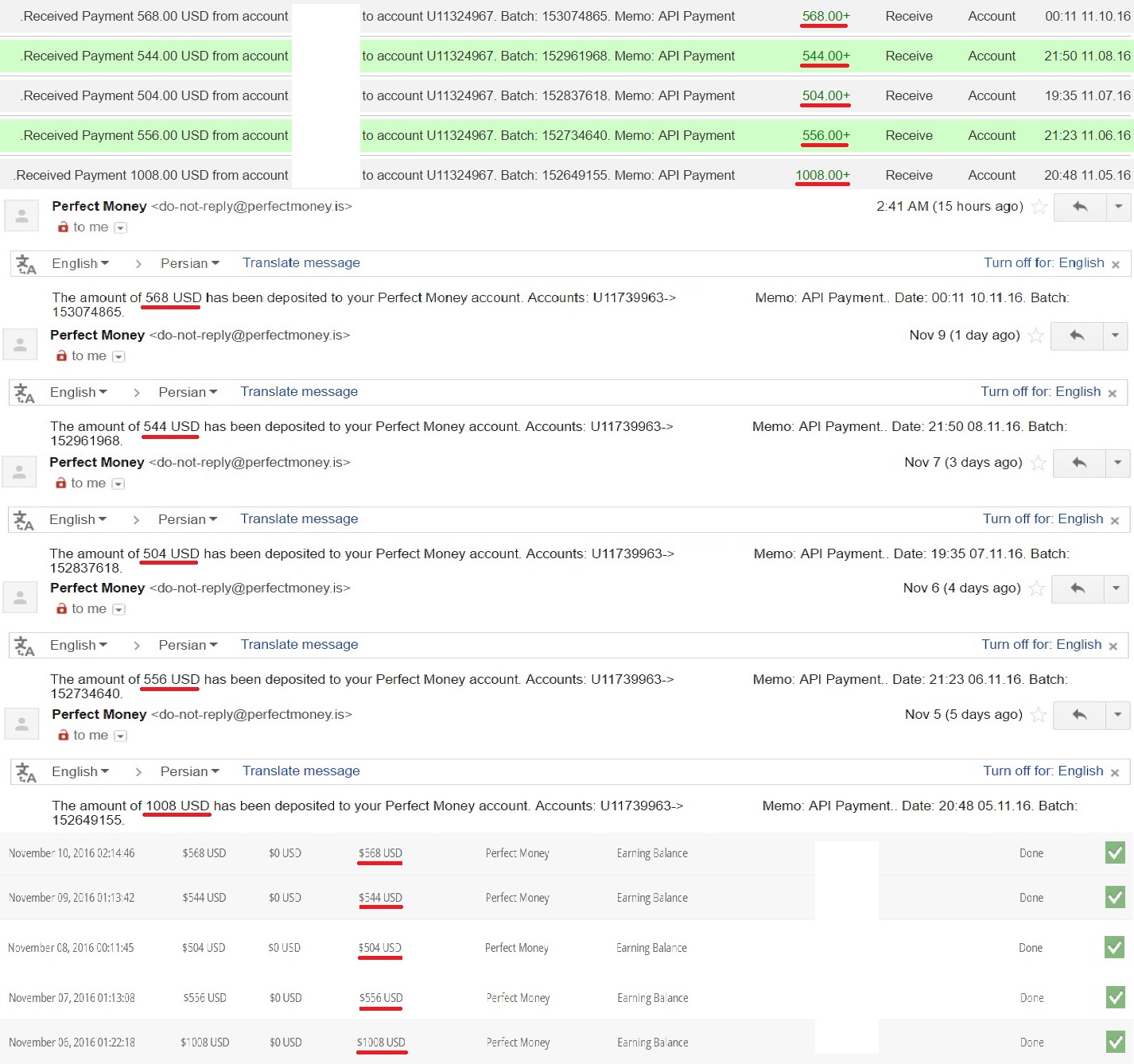The height and width of the screenshot is (1064, 1134).
Task: Select 1008.00+ amount in payment history
Action: (822, 175)
